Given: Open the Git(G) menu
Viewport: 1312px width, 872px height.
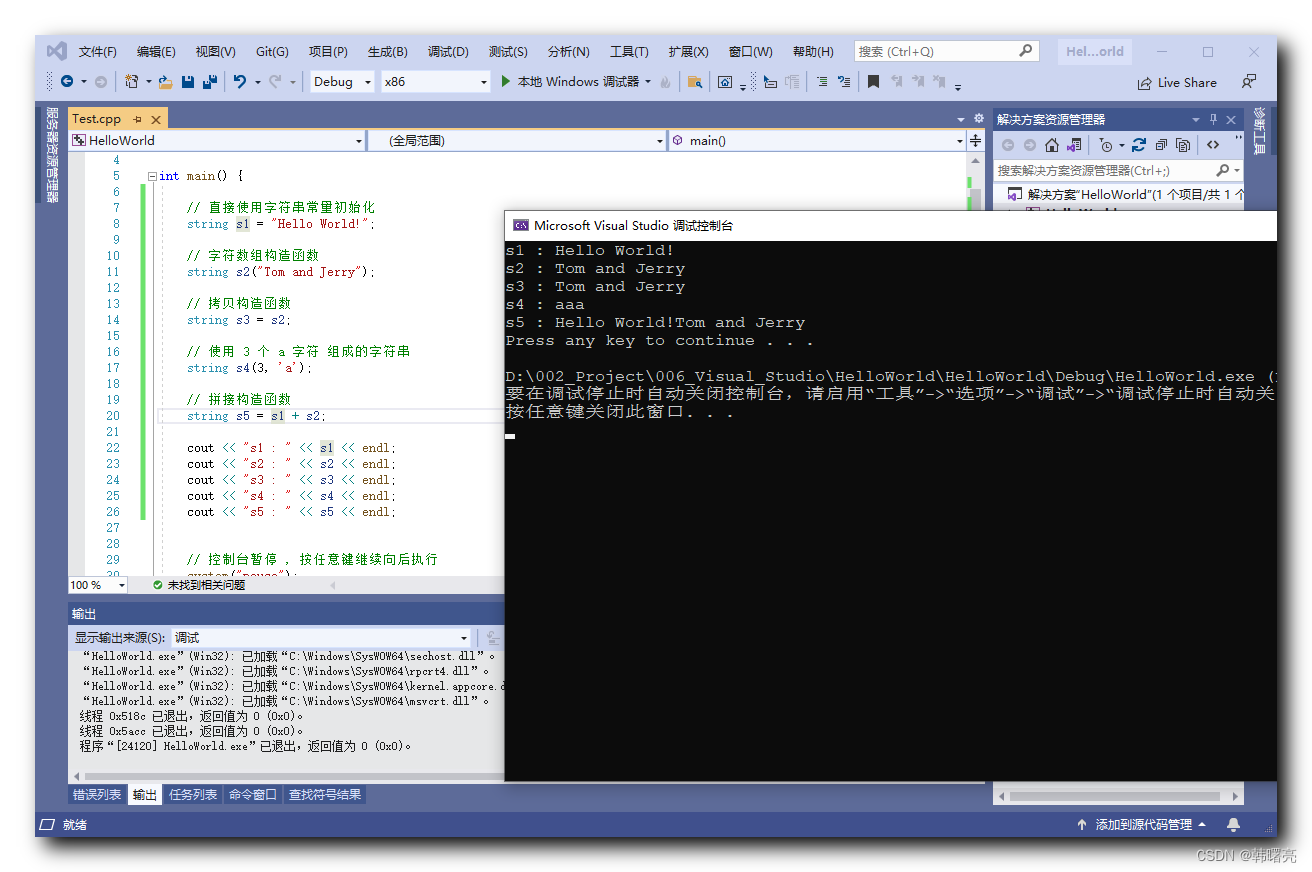Looking at the screenshot, I should 272,51.
